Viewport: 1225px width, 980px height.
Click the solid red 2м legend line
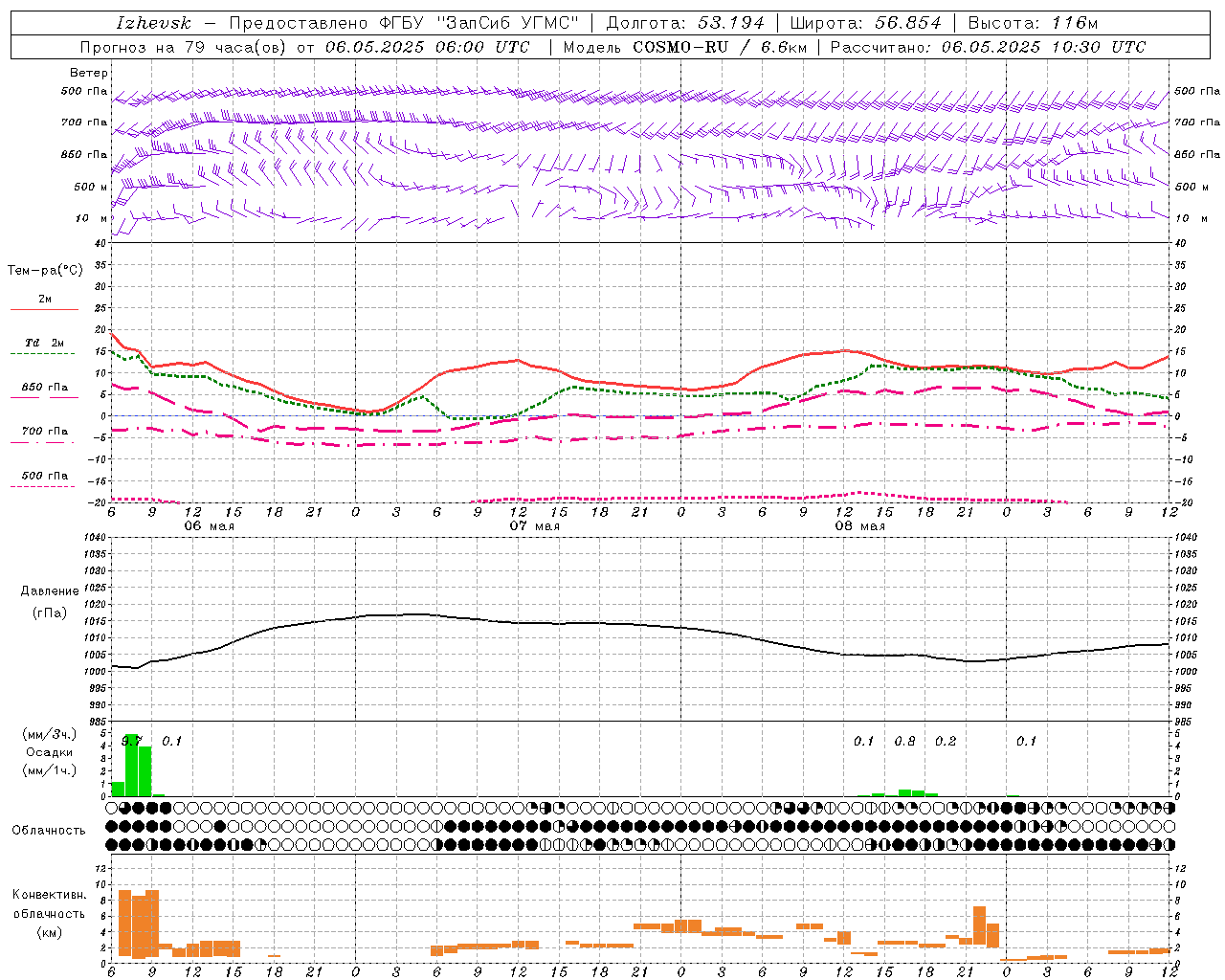pyautogui.click(x=44, y=310)
